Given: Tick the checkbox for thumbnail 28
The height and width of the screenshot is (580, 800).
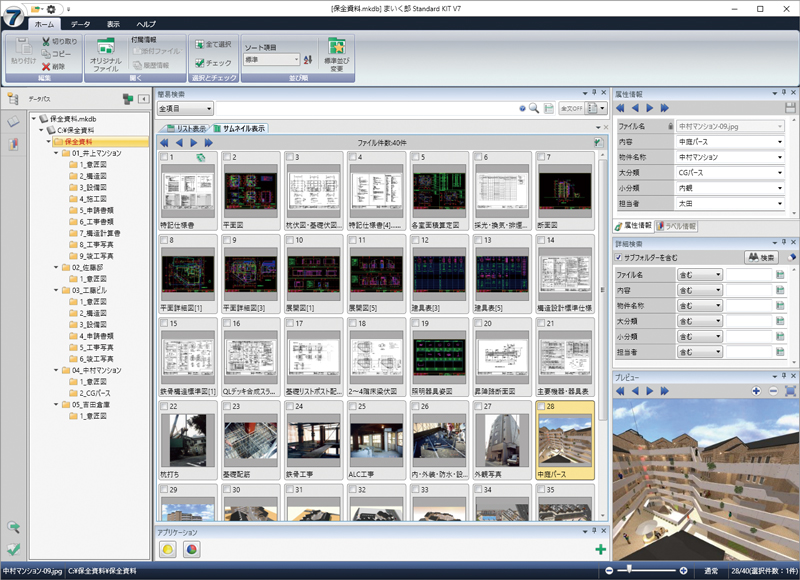Looking at the screenshot, I should pos(543,407).
